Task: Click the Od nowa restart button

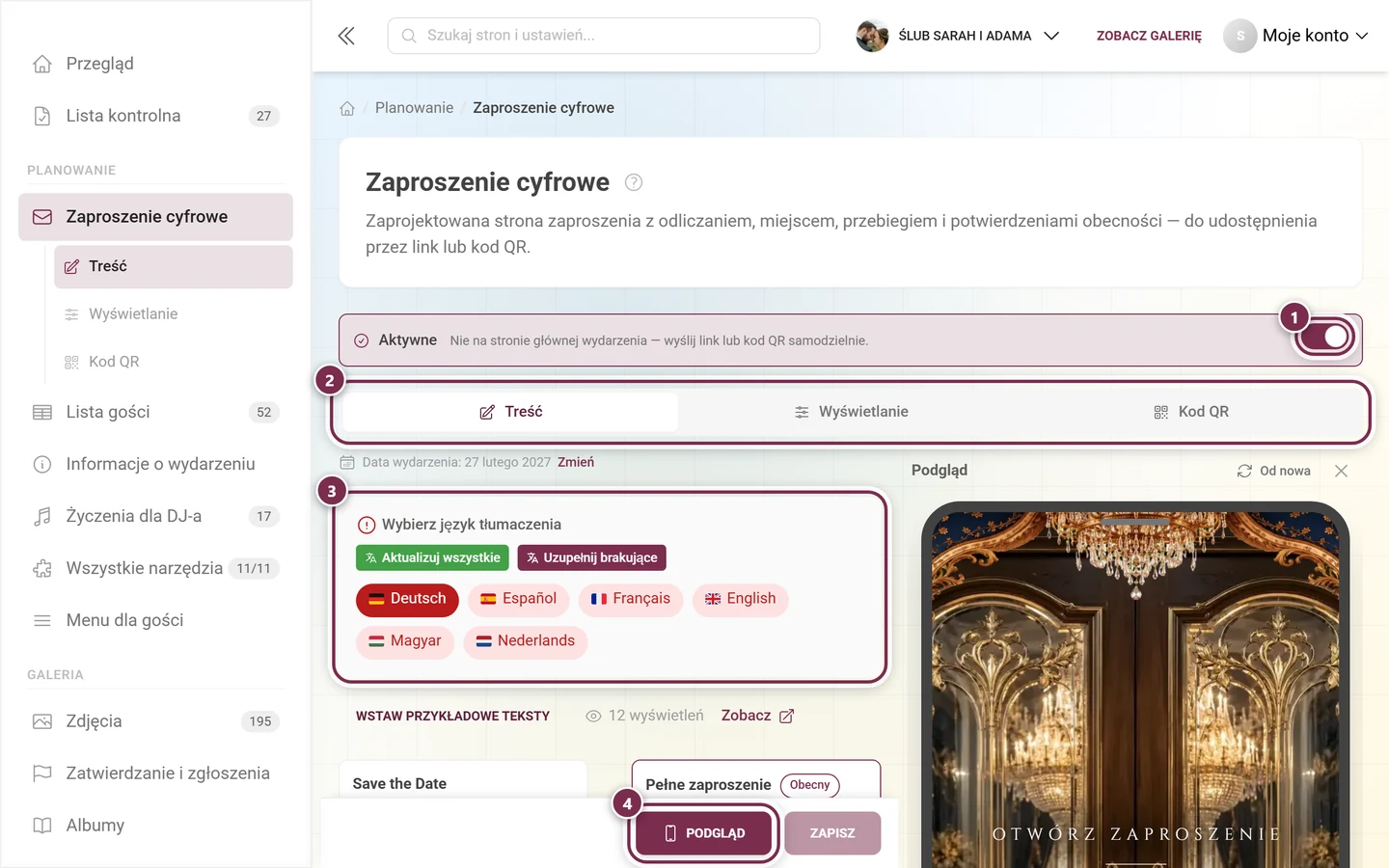Action: point(1274,471)
